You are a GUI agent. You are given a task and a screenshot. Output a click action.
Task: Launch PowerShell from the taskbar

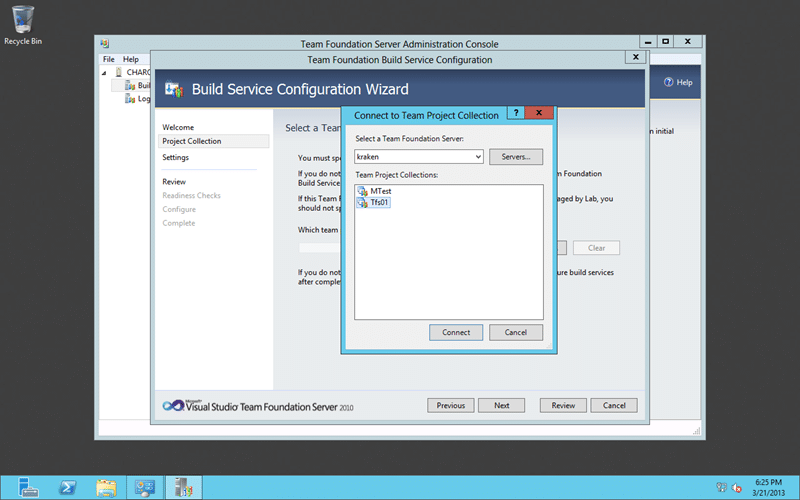tap(67, 488)
